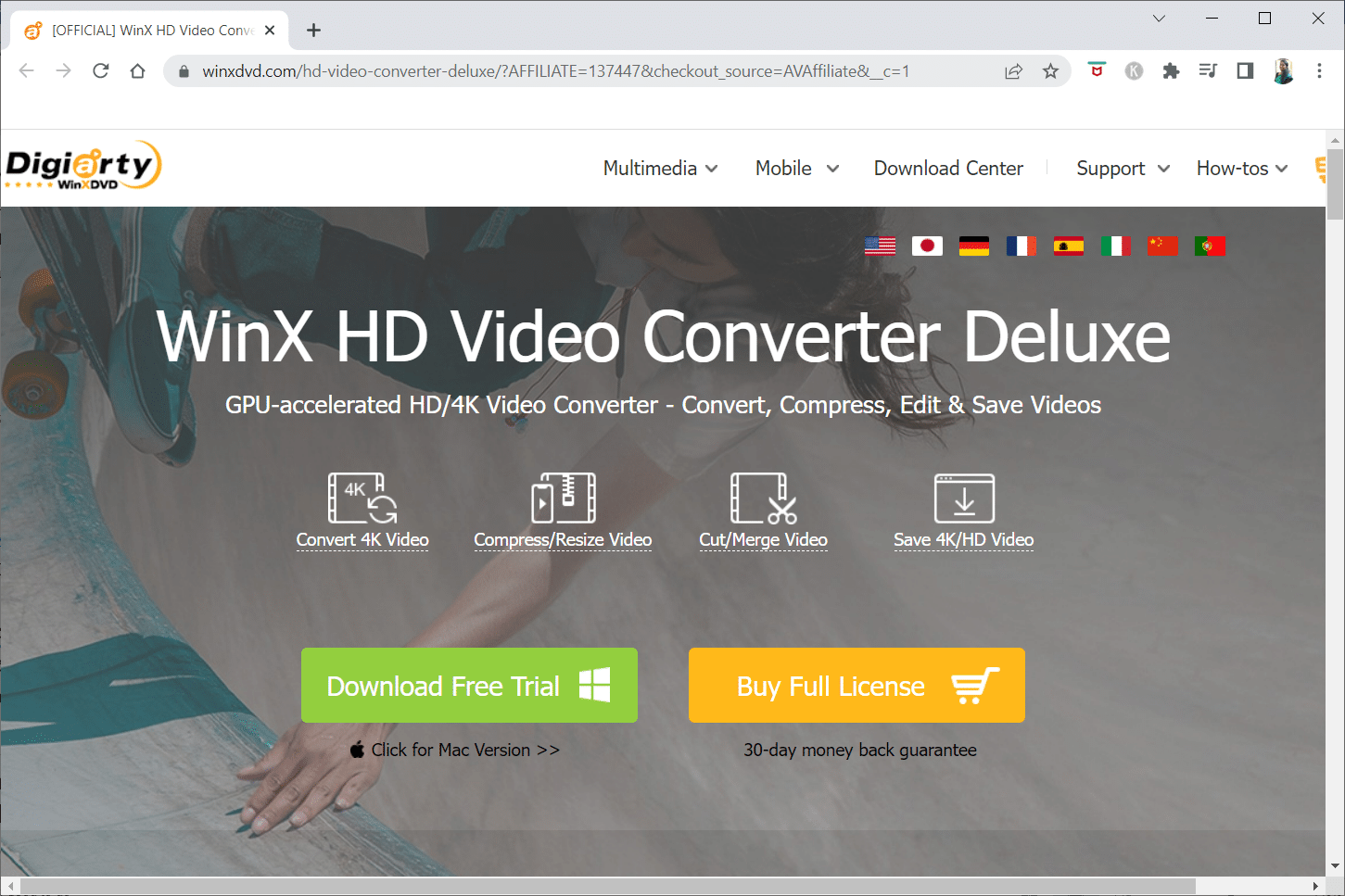Screen dimensions: 1345x896
Task: Select the French flag language
Action: pyautogui.click(x=1021, y=246)
